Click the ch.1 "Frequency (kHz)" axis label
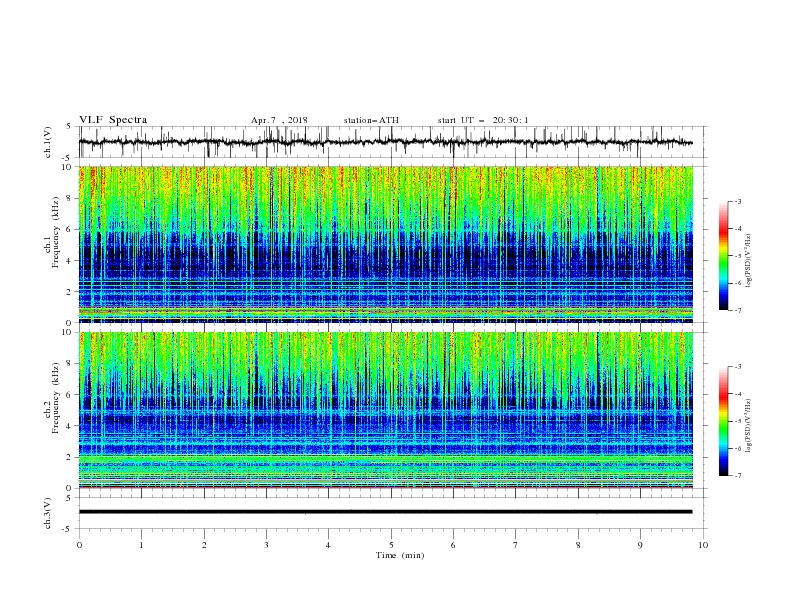The image size is (792, 612). coord(56,230)
